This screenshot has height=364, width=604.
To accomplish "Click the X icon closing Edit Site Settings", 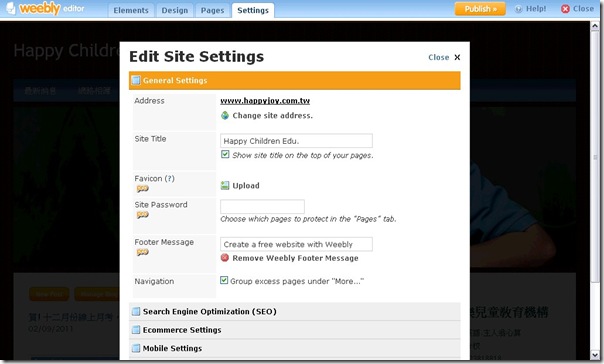I will (457, 57).
